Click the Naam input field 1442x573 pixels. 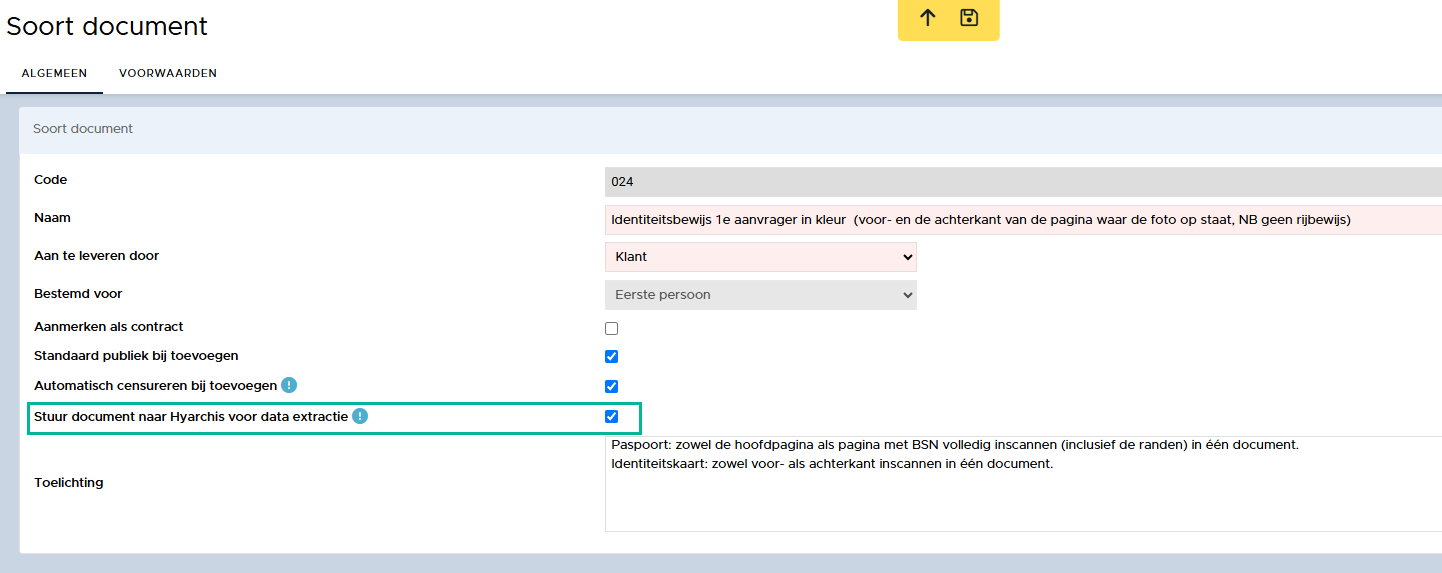[1023, 219]
